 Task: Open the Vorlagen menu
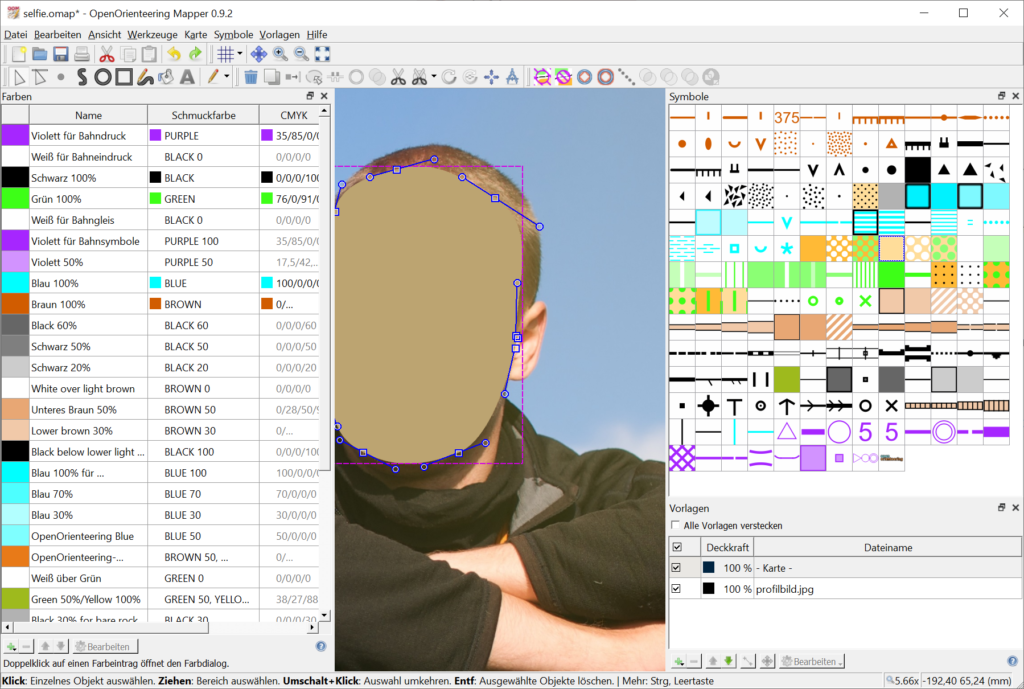pos(279,34)
